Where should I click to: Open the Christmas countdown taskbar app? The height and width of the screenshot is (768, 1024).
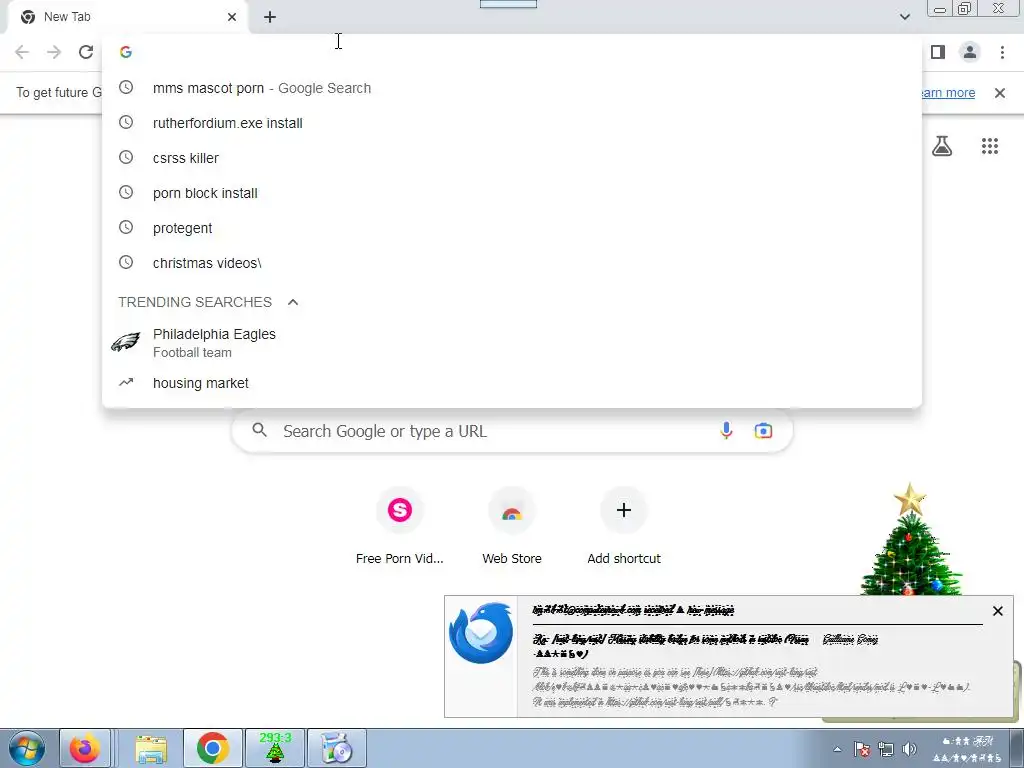click(x=275, y=748)
